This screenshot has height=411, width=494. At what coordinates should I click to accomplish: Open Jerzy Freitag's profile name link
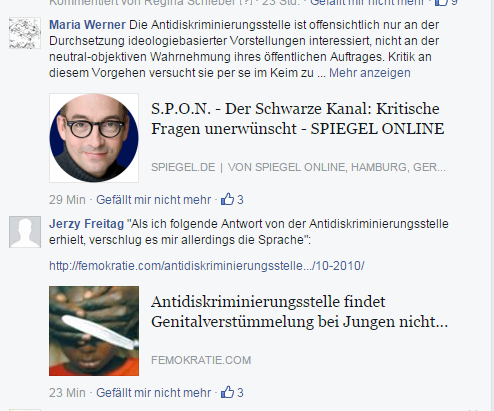(86, 224)
